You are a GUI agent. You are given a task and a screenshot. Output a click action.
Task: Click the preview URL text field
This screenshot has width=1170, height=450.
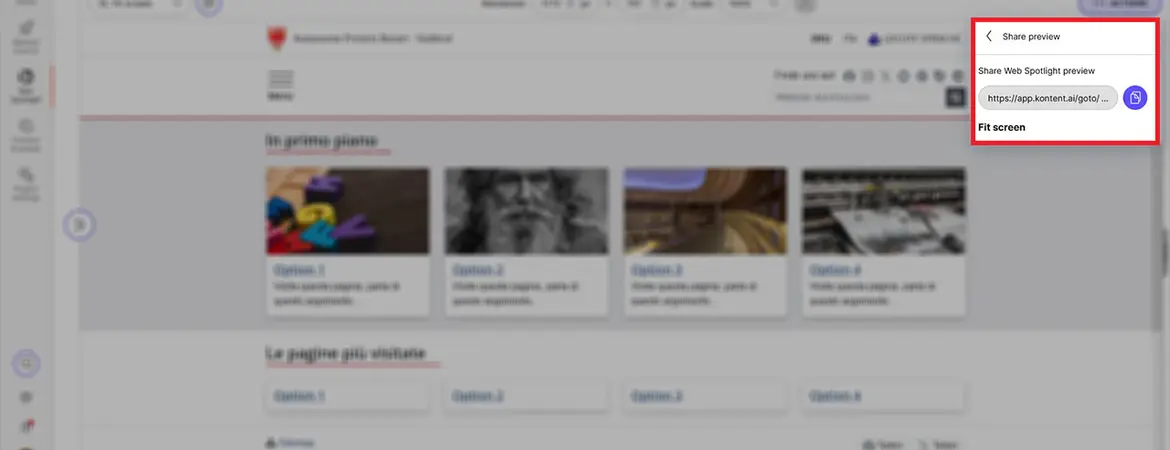(1047, 98)
